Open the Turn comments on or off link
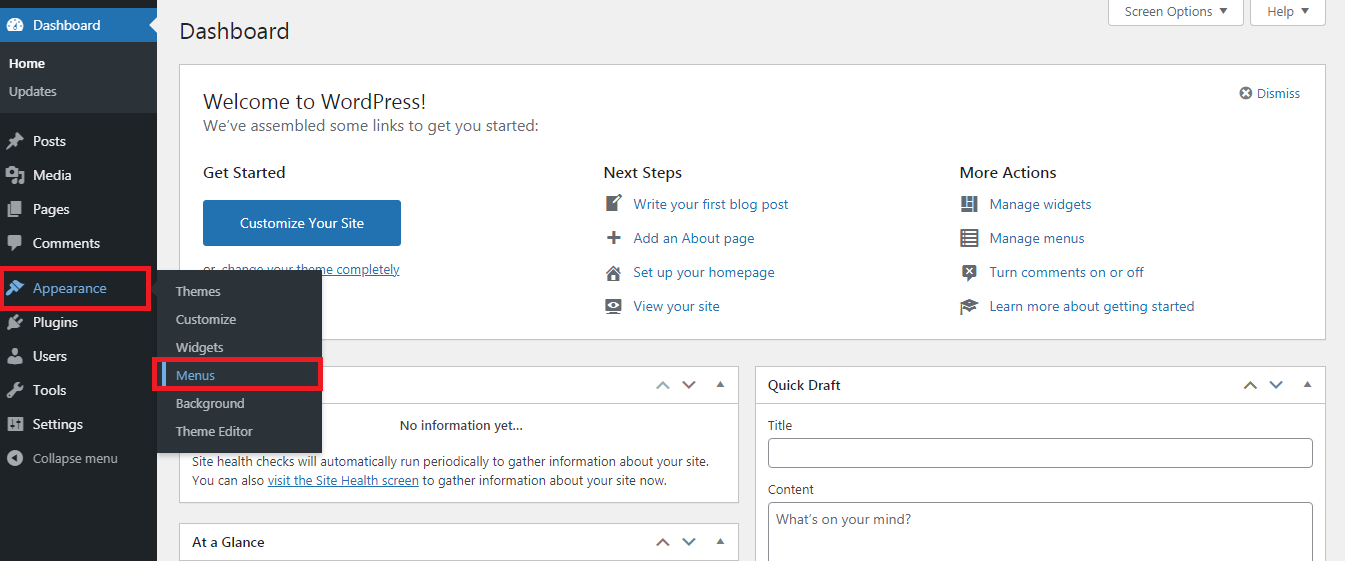 click(x=1067, y=272)
